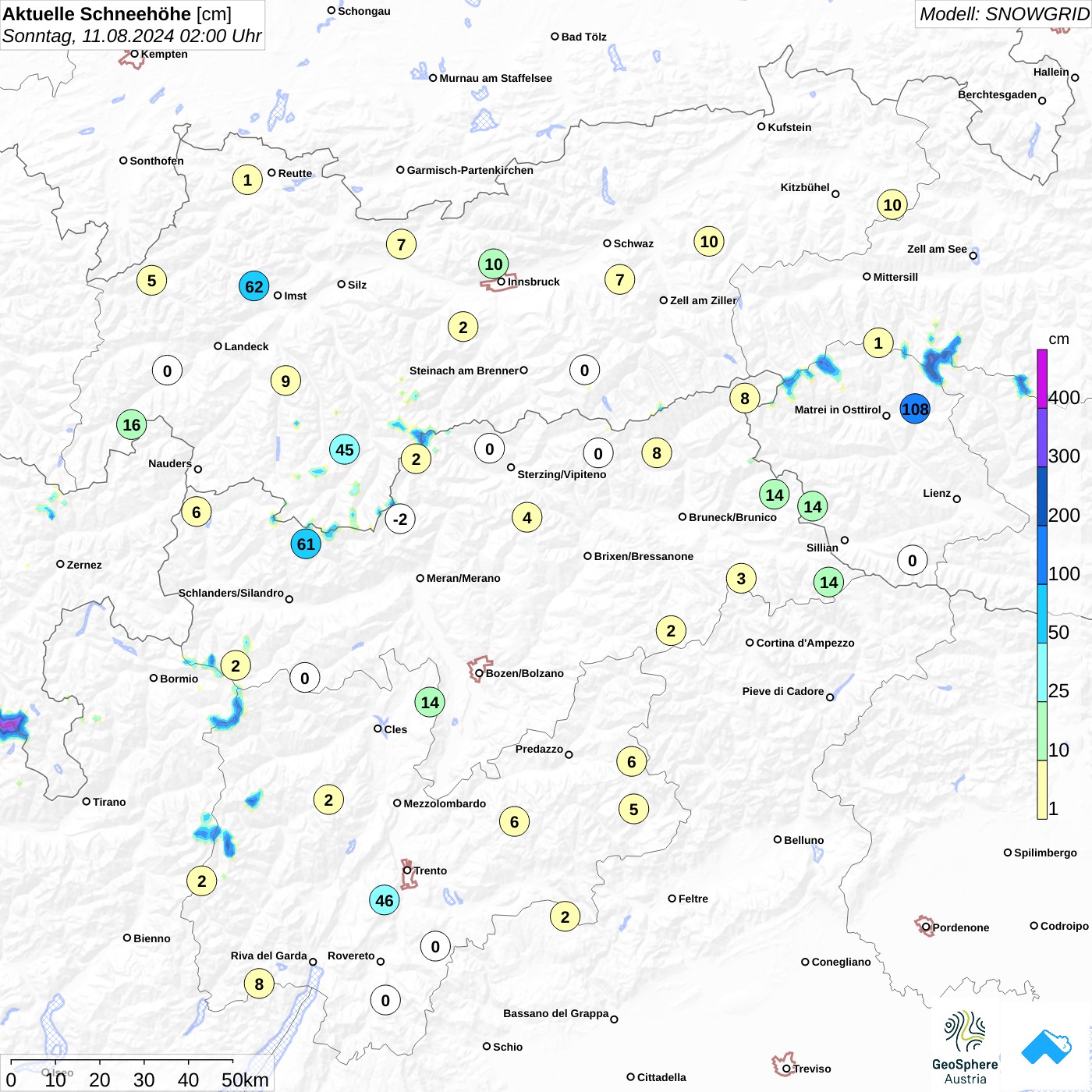Click the light green 10 cm legend color
Screen dimensions: 1092x1092
point(1042,731)
